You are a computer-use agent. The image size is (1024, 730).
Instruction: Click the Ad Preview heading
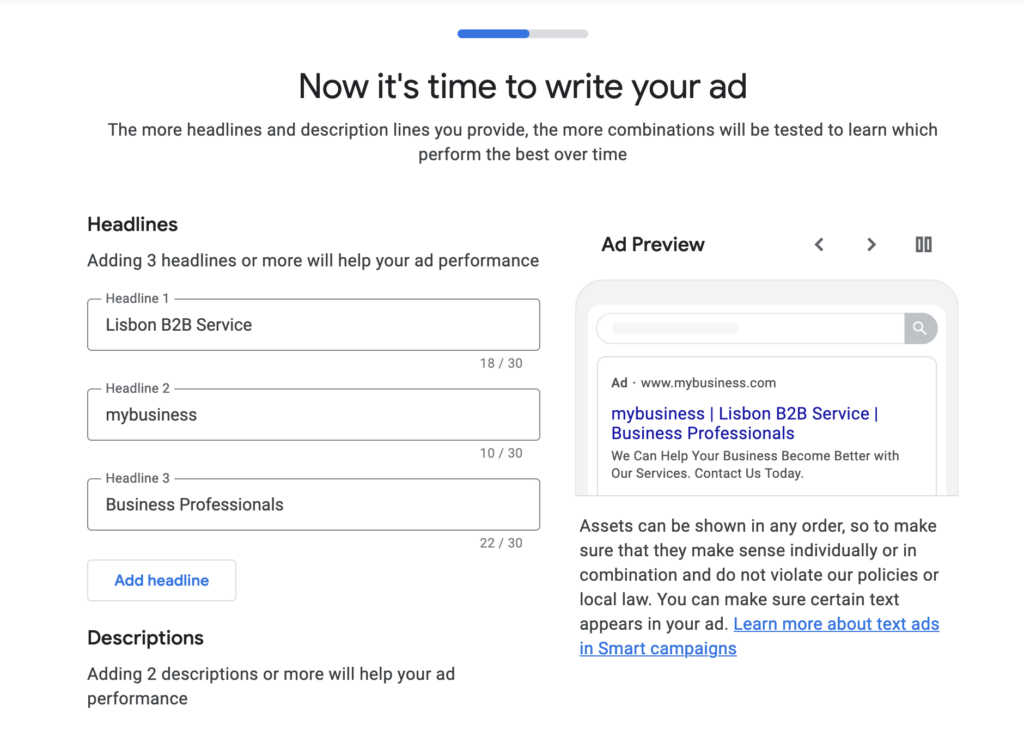click(x=652, y=244)
